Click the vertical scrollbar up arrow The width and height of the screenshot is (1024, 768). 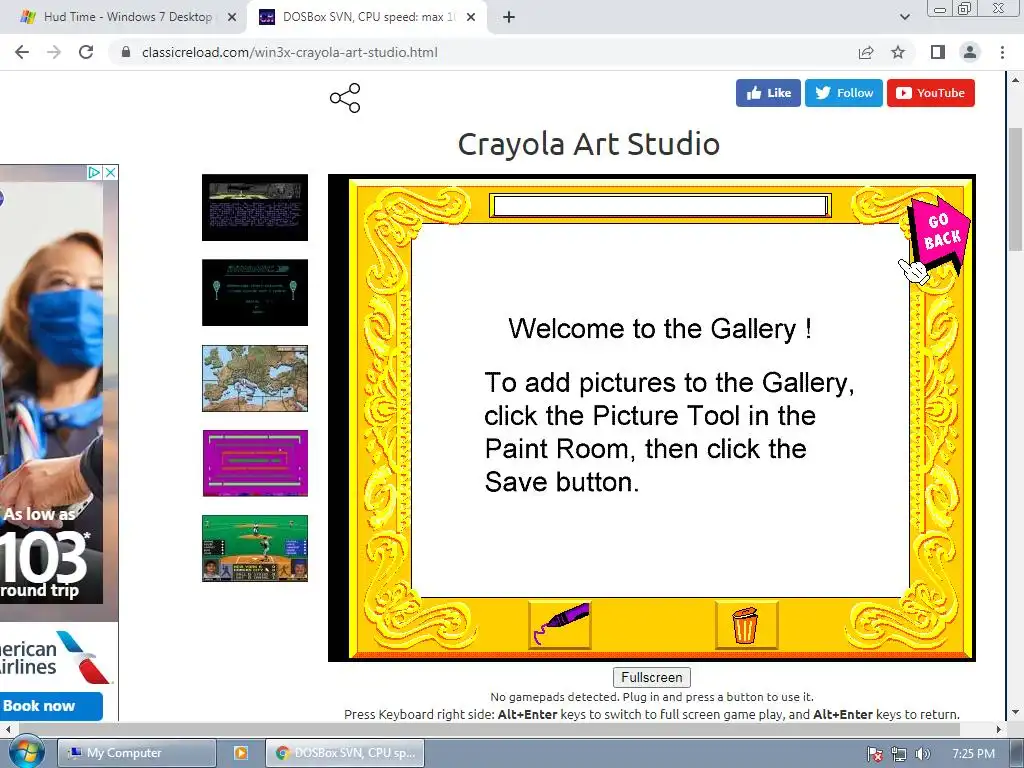[1015, 80]
